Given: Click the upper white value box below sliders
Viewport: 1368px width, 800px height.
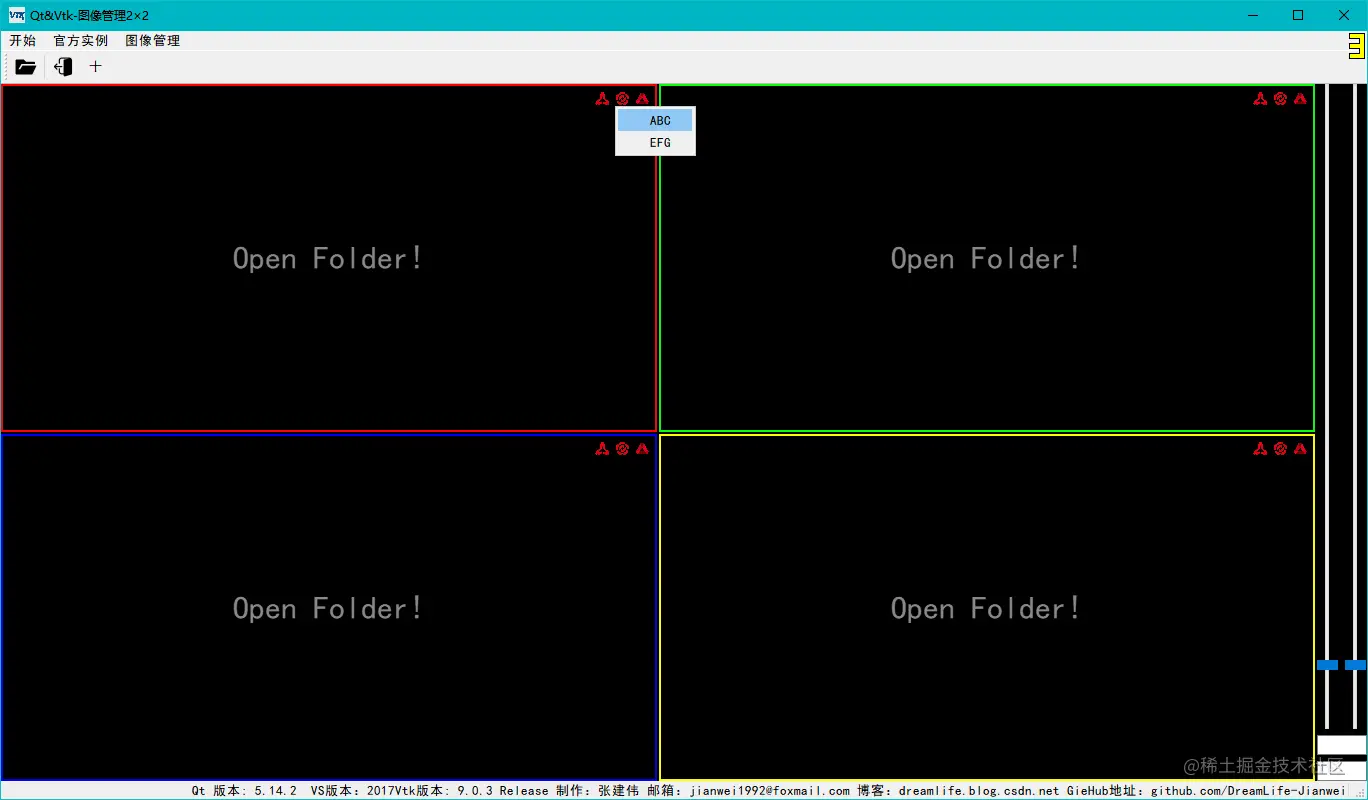Looking at the screenshot, I should point(1341,745).
